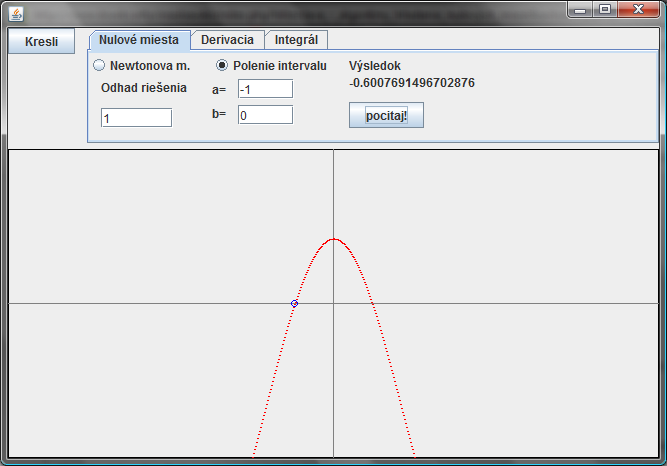Focus the Odhad riešenia input field
This screenshot has height=466, width=667.
137,118
